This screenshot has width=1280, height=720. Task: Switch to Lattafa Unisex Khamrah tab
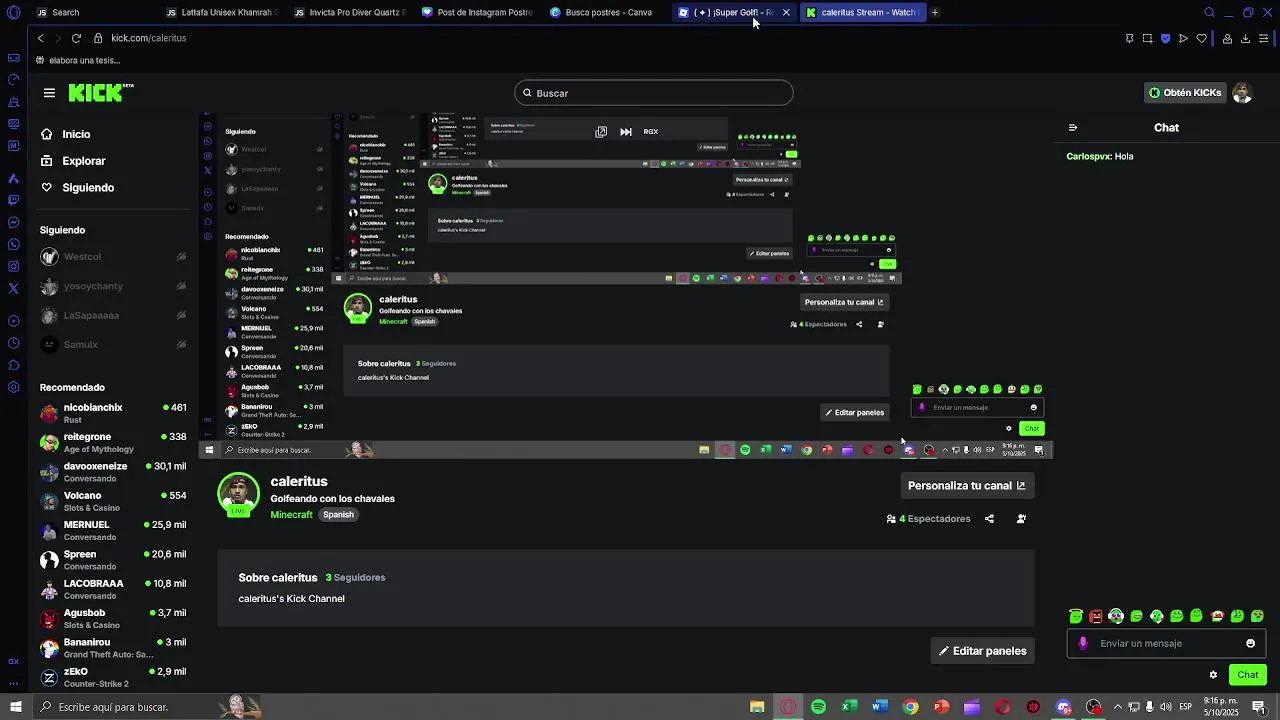pyautogui.click(x=222, y=12)
